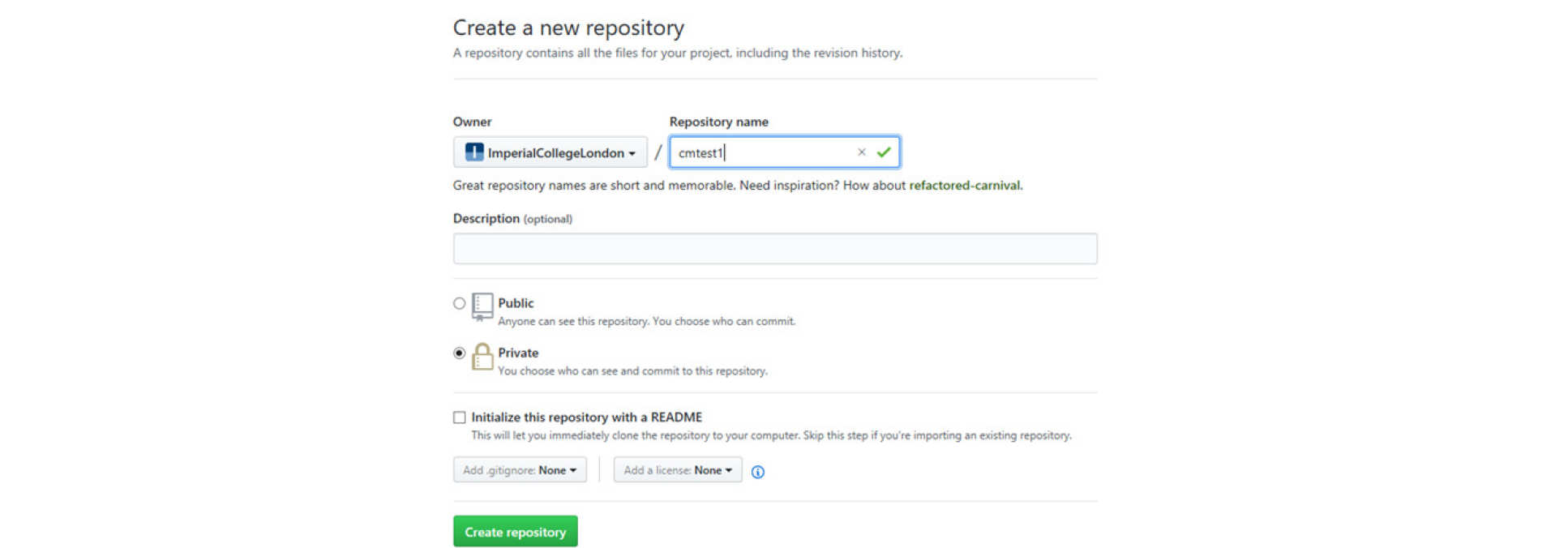The width and height of the screenshot is (1568, 548).
Task: Click into the empty Description text box
Action: [774, 249]
